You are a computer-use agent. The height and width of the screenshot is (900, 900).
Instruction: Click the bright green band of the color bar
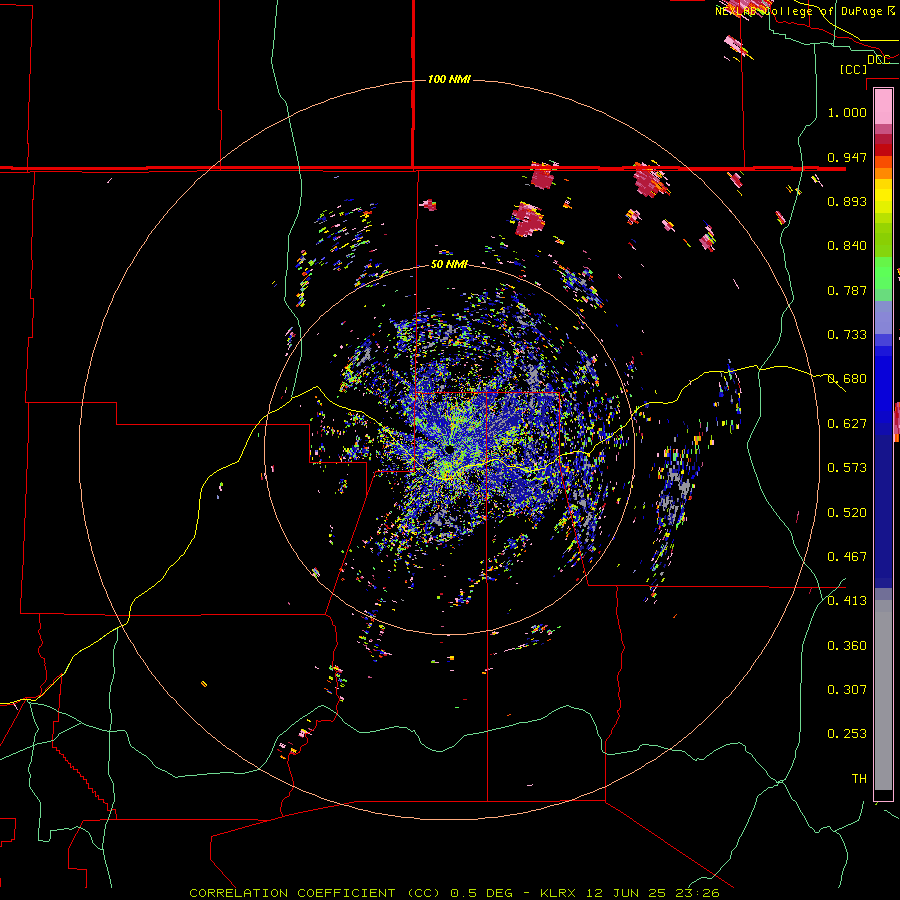[883, 273]
